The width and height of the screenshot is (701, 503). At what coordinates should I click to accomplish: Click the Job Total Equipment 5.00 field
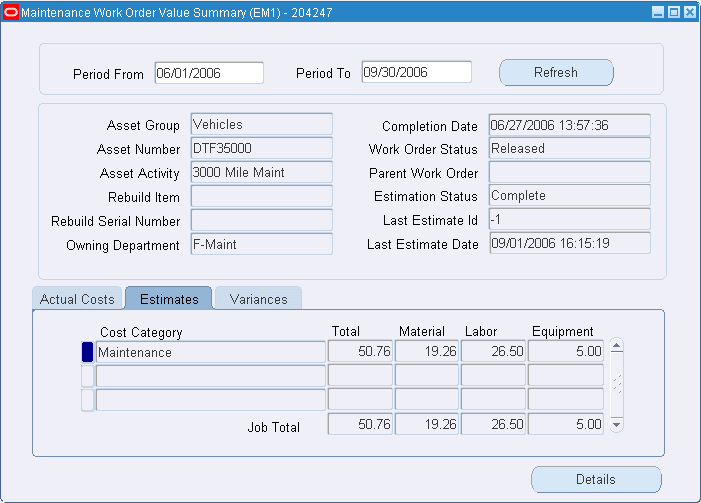coord(566,424)
